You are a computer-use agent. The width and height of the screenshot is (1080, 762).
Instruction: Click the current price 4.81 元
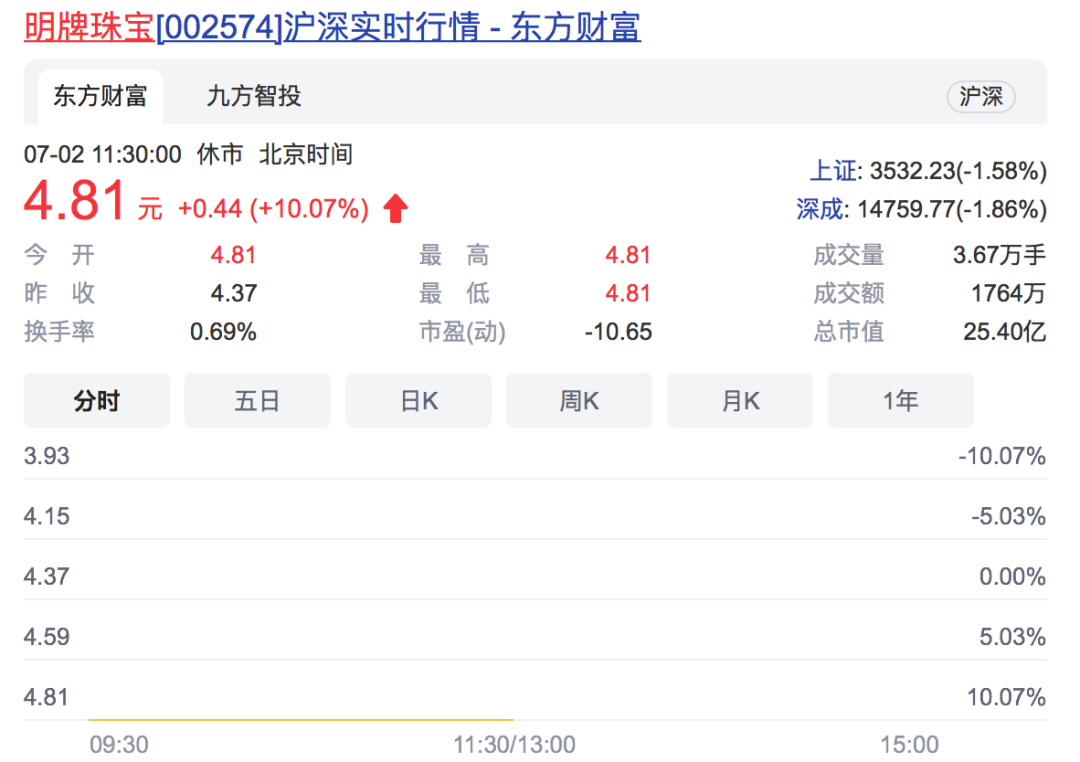(x=92, y=201)
